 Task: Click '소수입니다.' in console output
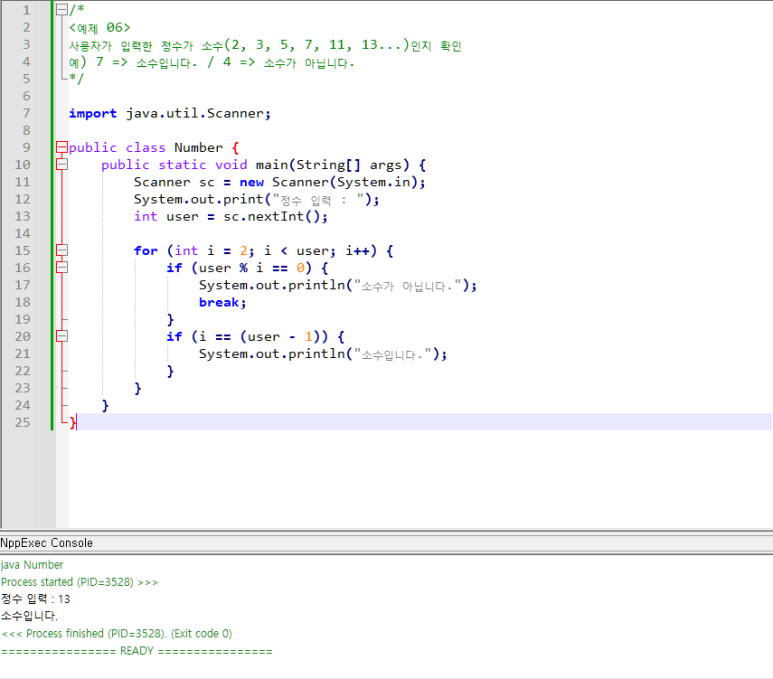tap(29, 615)
